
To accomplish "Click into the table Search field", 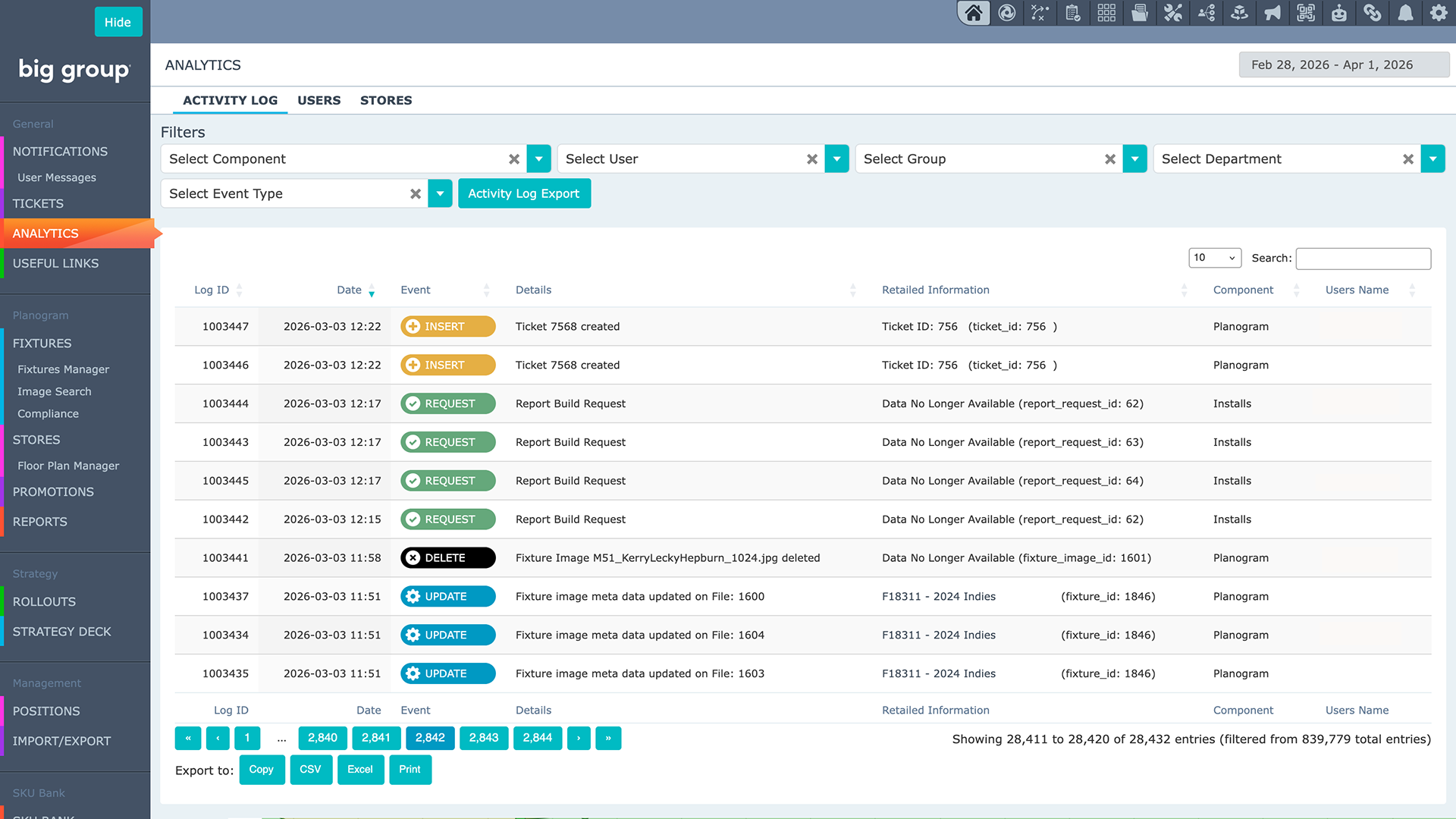I will point(1363,259).
